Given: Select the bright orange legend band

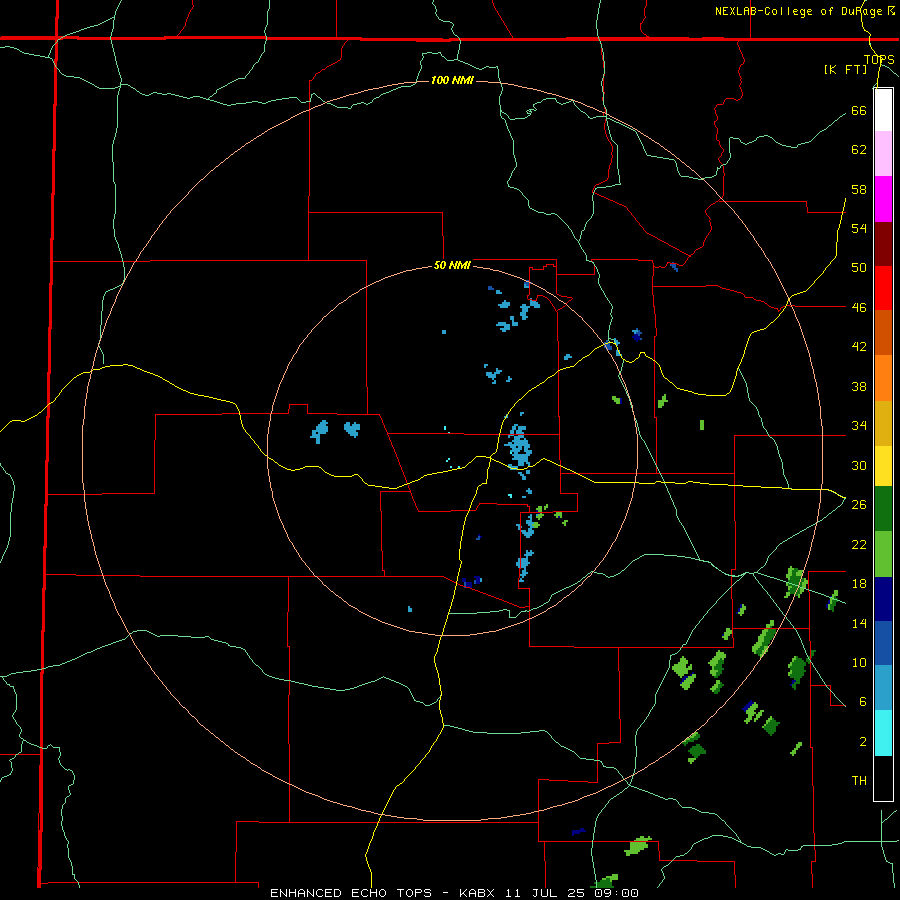Looking at the screenshot, I should click(x=883, y=378).
